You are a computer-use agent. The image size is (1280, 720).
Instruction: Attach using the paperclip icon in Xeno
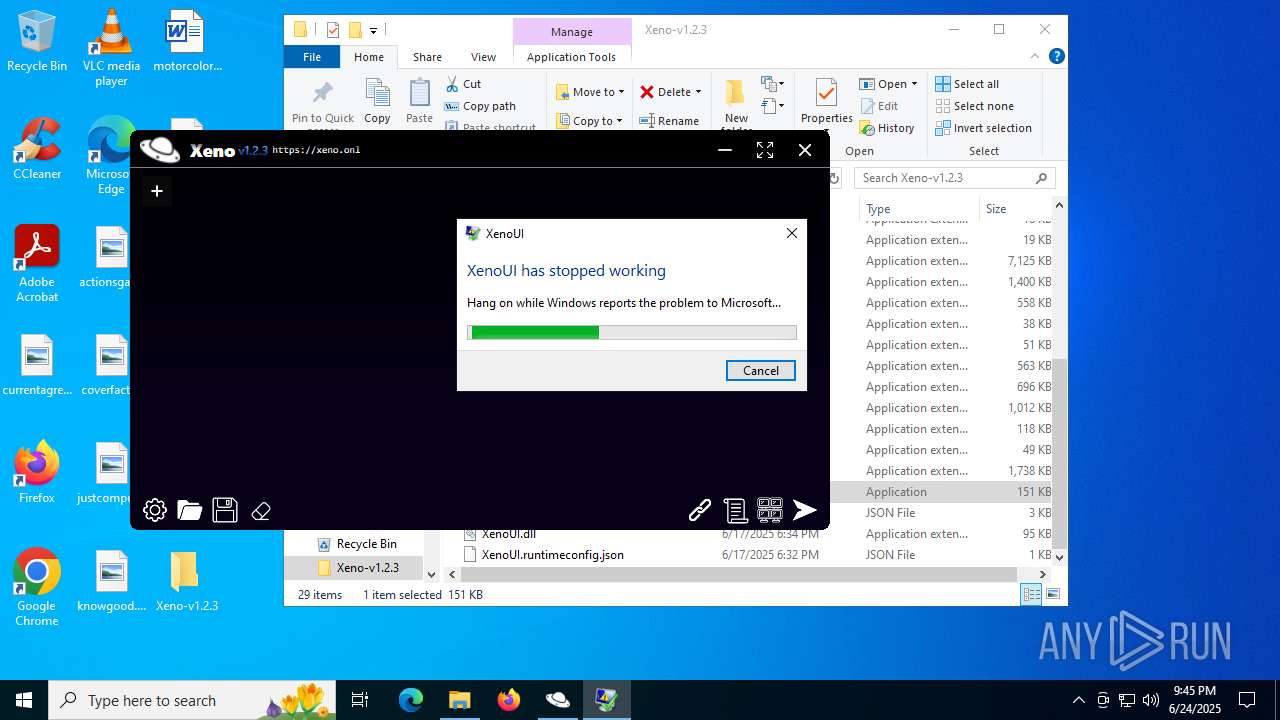tap(700, 511)
